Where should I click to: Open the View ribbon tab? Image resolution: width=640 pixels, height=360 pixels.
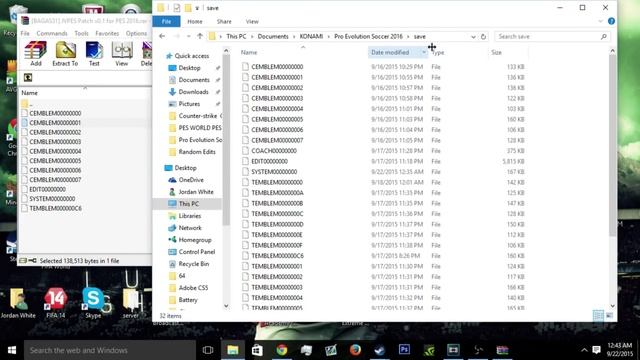(x=252, y=22)
